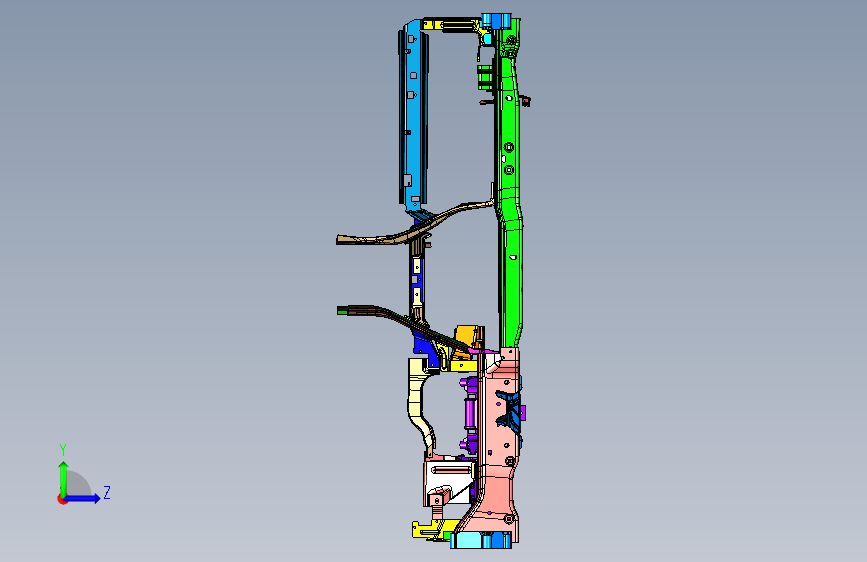
Task: Click the Z axis label on the triad
Action: click(x=107, y=492)
